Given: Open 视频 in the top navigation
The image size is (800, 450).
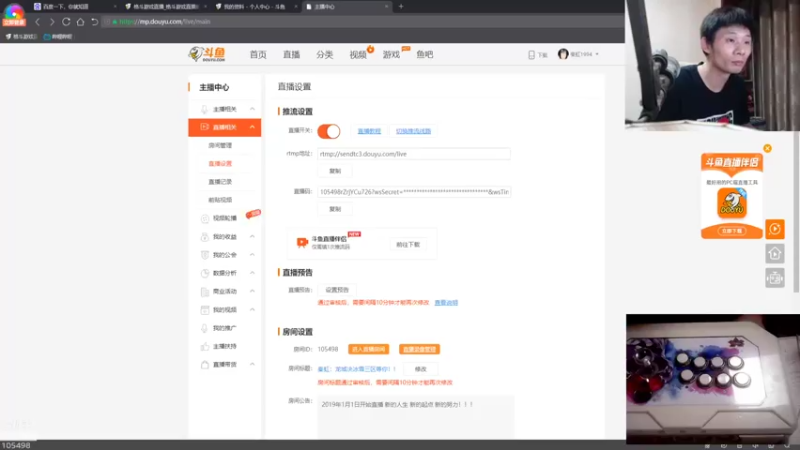Looking at the screenshot, I should (x=358, y=55).
